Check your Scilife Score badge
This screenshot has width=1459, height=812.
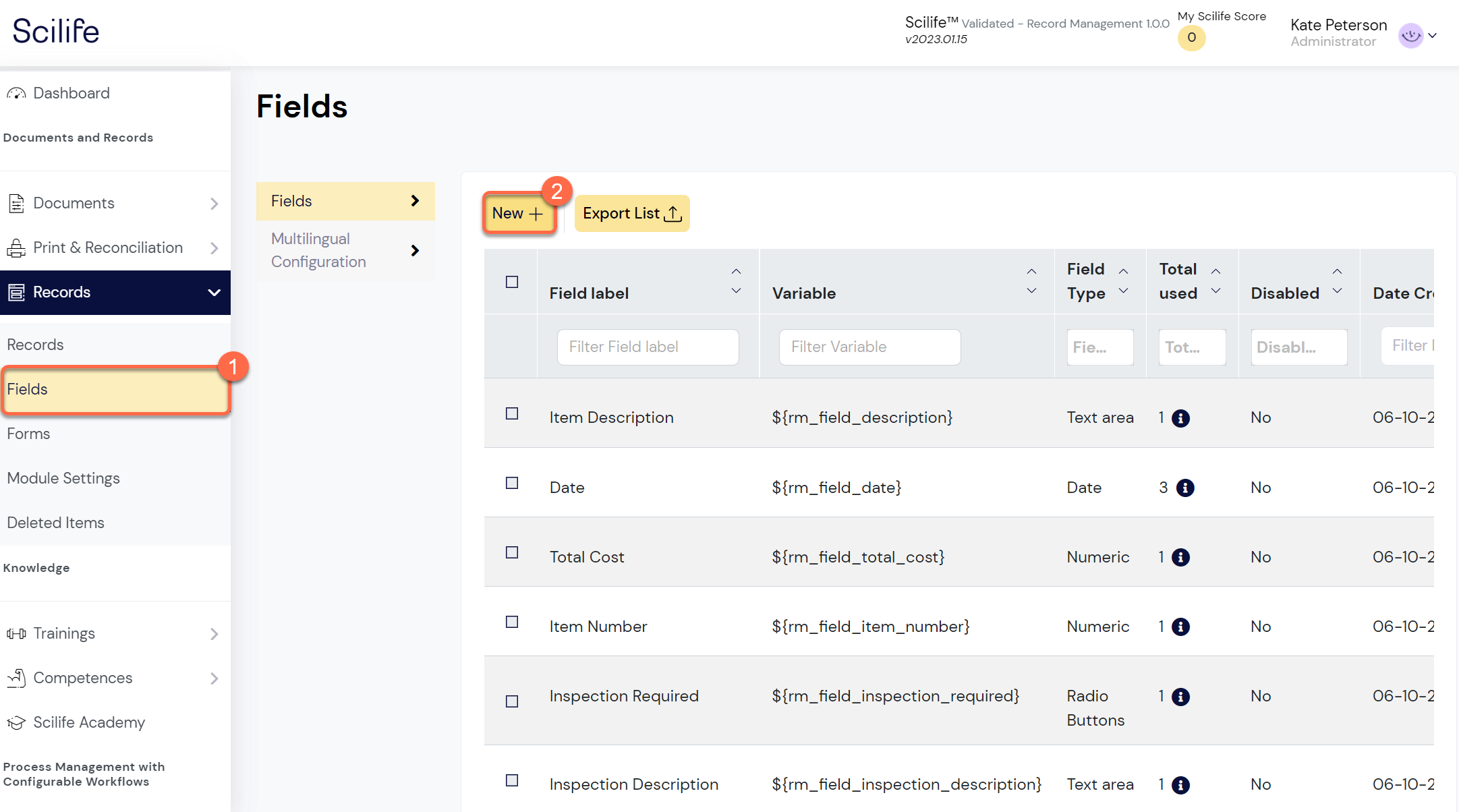(1192, 38)
